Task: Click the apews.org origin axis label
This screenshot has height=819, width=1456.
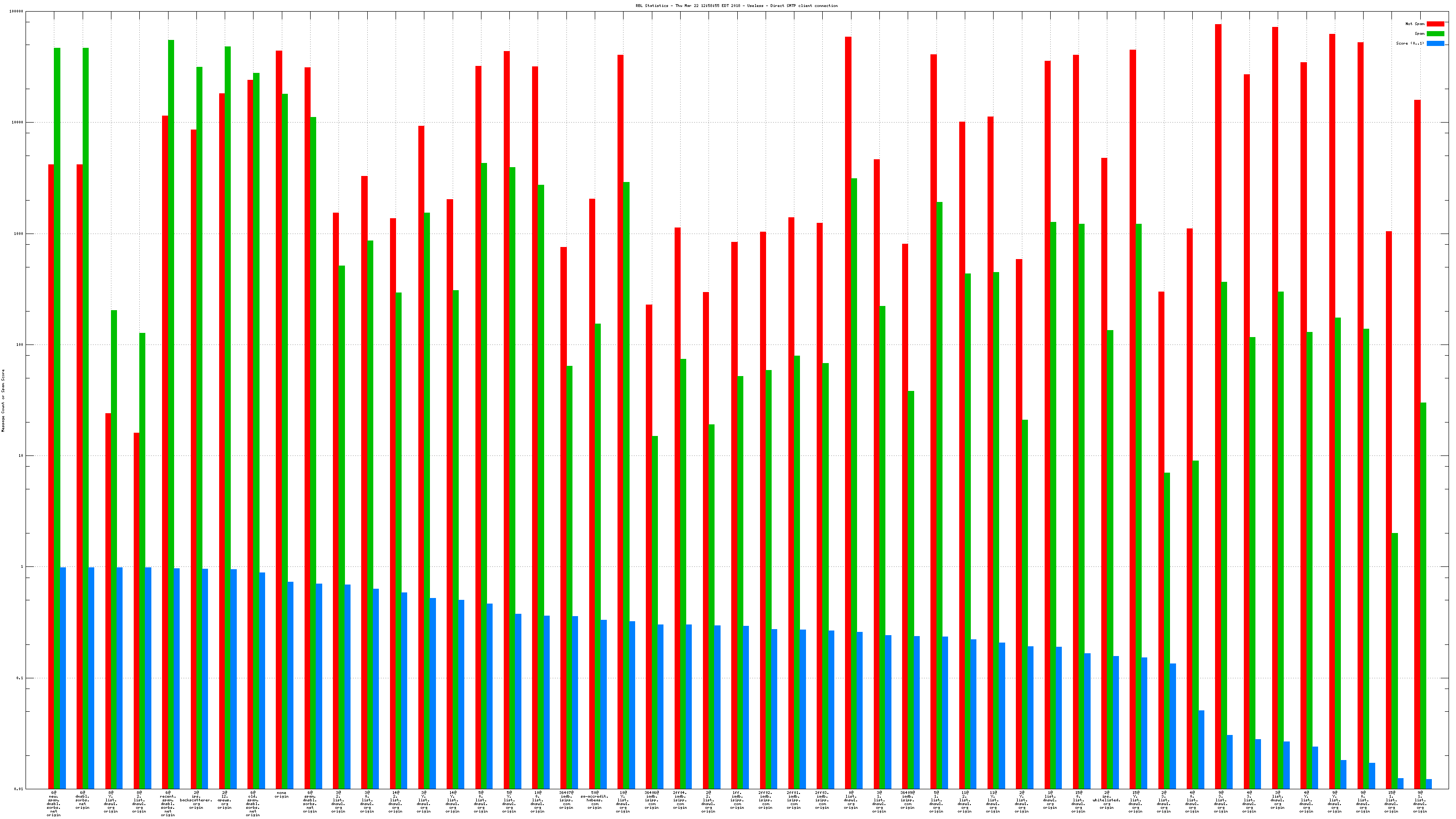Action: [224, 800]
